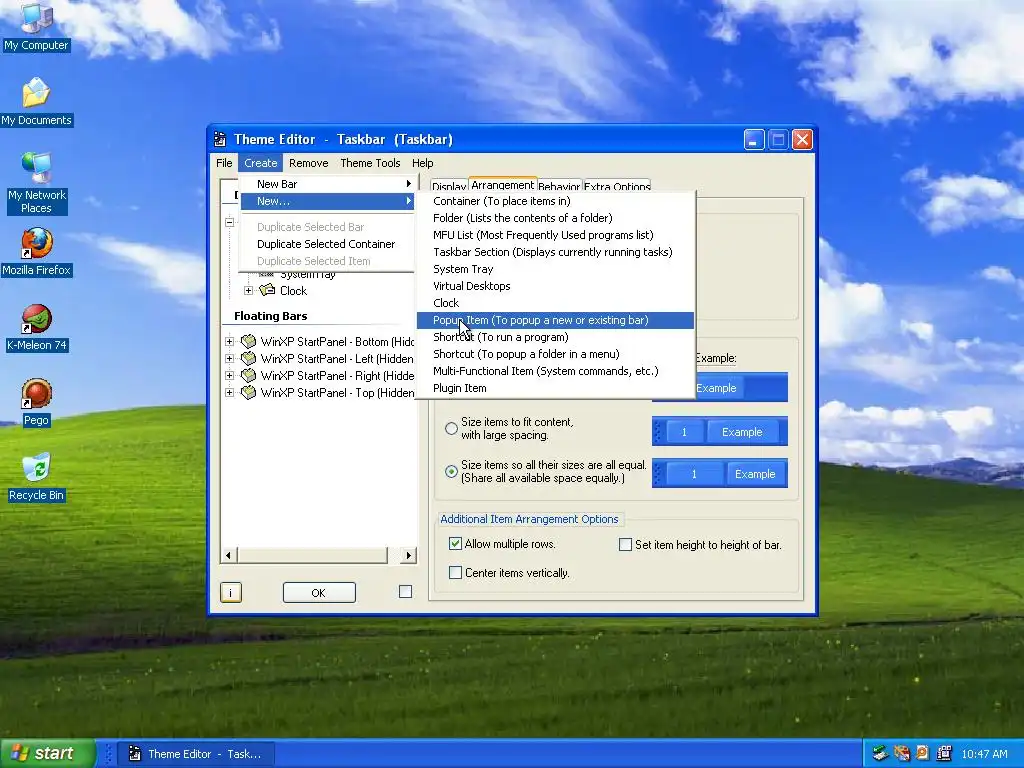The height and width of the screenshot is (768, 1024).
Task: Choose Taskbar Section menu entry
Action: [x=555, y=252]
